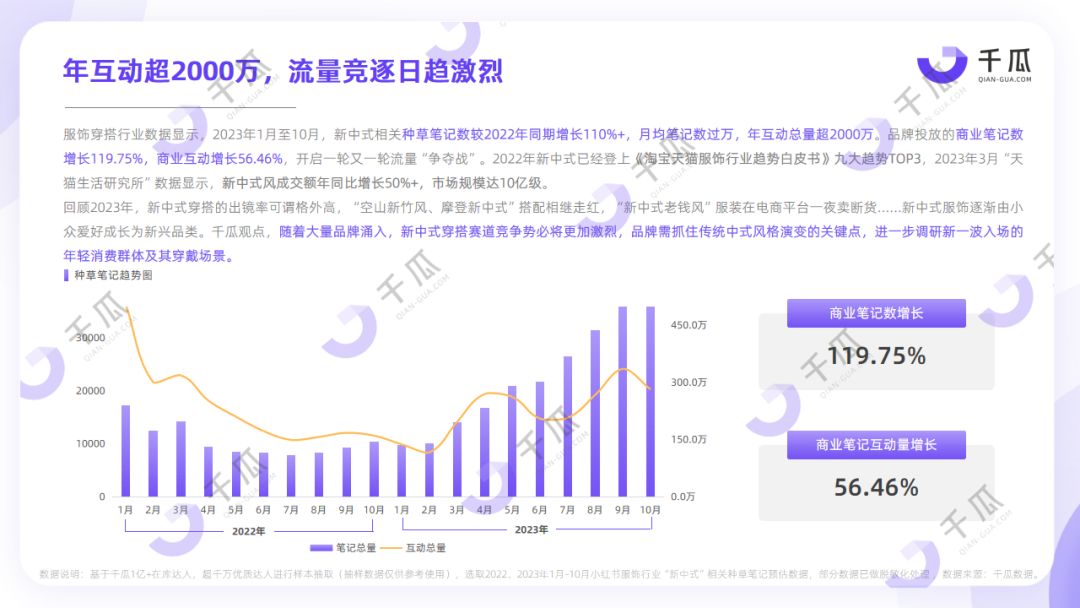Click the 30000 left axis label

click(x=90, y=338)
